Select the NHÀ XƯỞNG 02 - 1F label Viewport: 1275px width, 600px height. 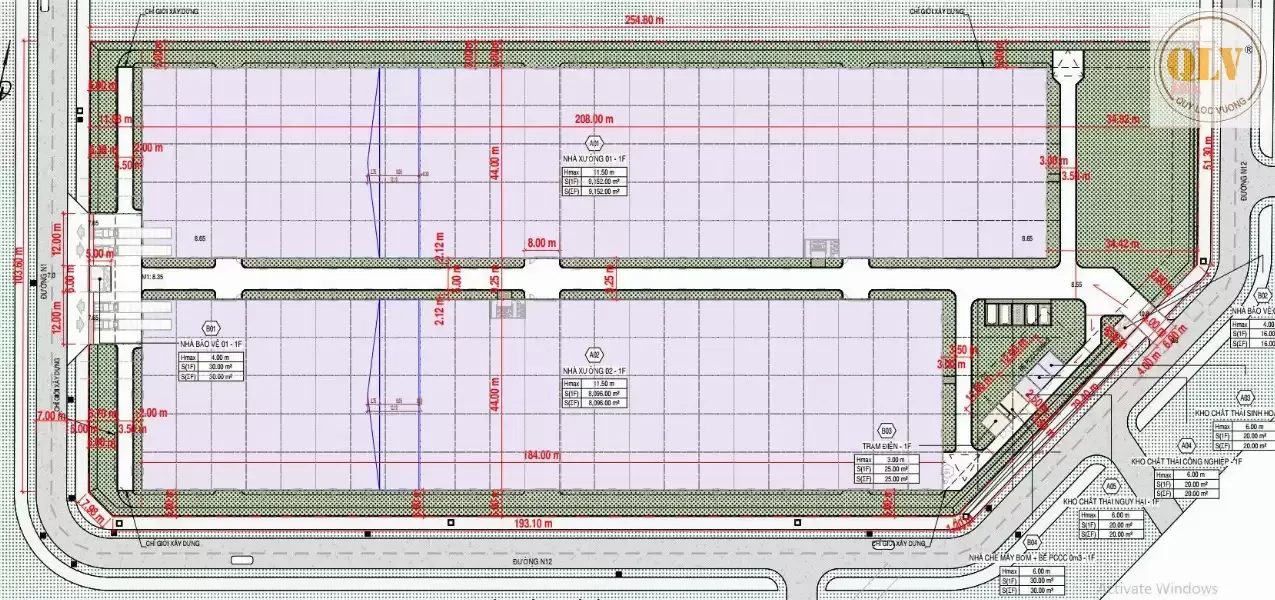[594, 370]
